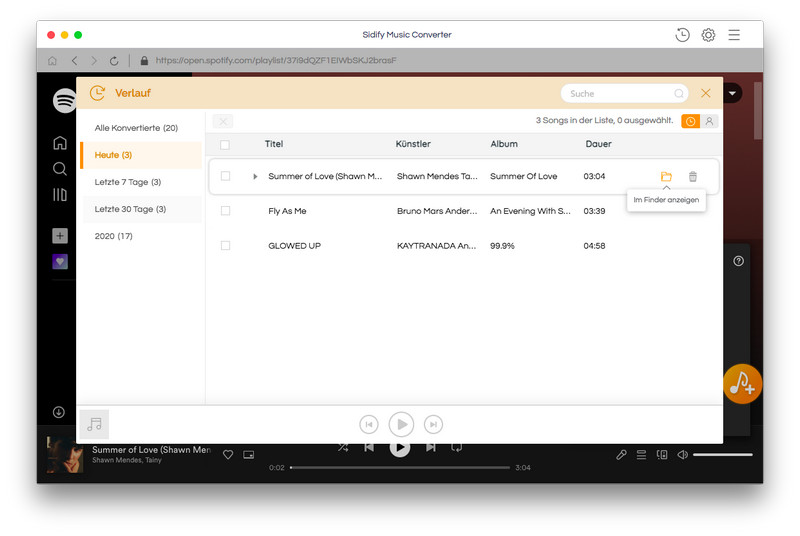Check the Summer of Love row checkbox
This screenshot has width=800, height=536.
[226, 176]
